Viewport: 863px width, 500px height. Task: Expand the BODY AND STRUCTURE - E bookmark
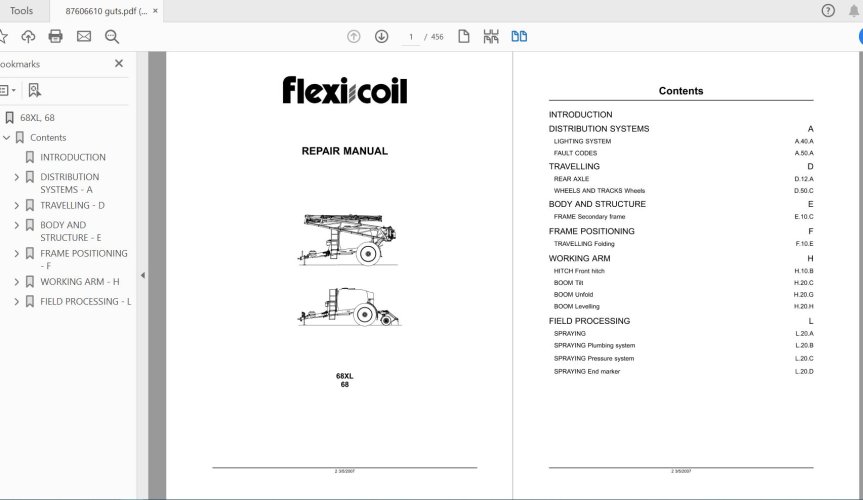[17, 225]
